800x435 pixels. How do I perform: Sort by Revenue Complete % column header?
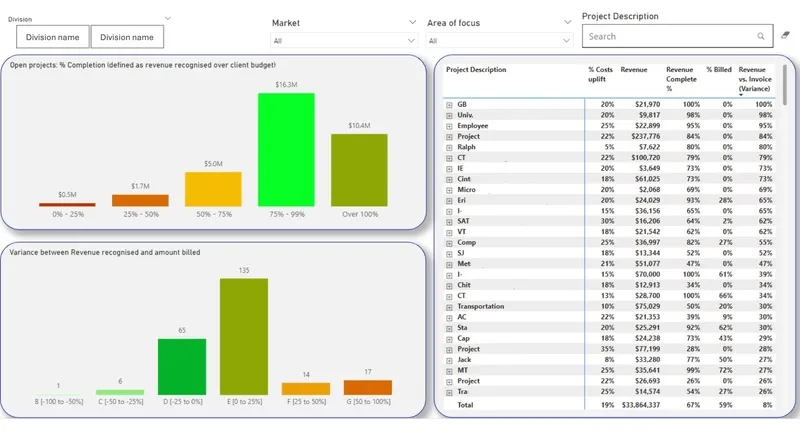tap(681, 79)
